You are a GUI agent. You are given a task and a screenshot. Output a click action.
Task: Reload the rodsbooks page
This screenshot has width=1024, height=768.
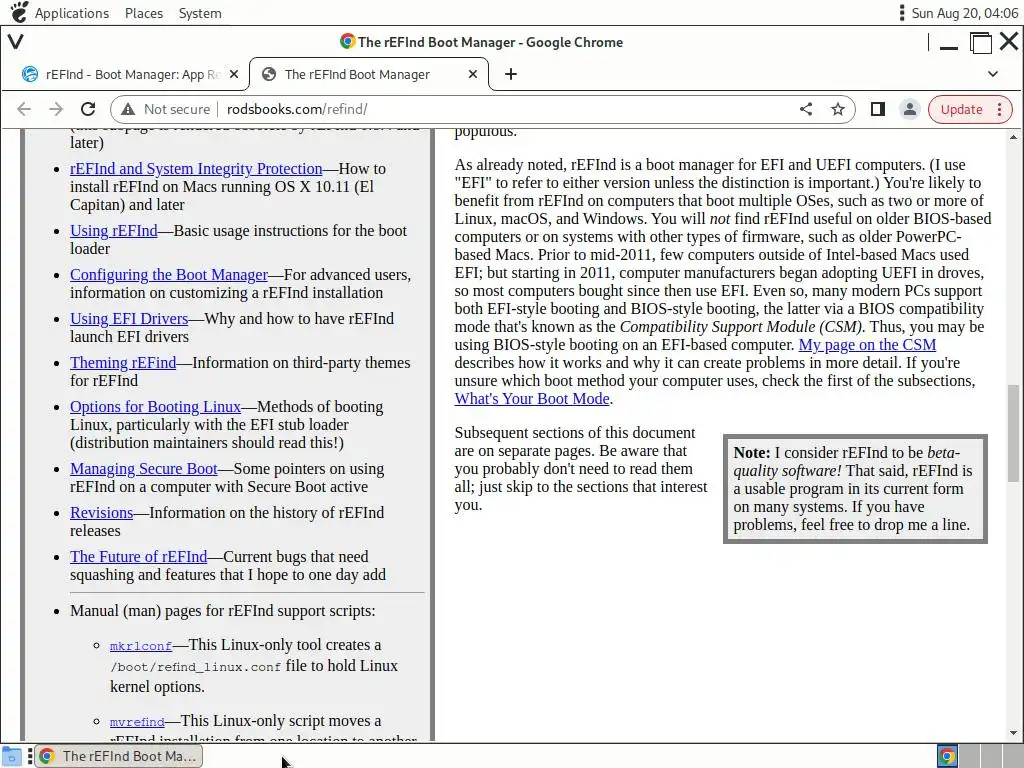point(88,109)
